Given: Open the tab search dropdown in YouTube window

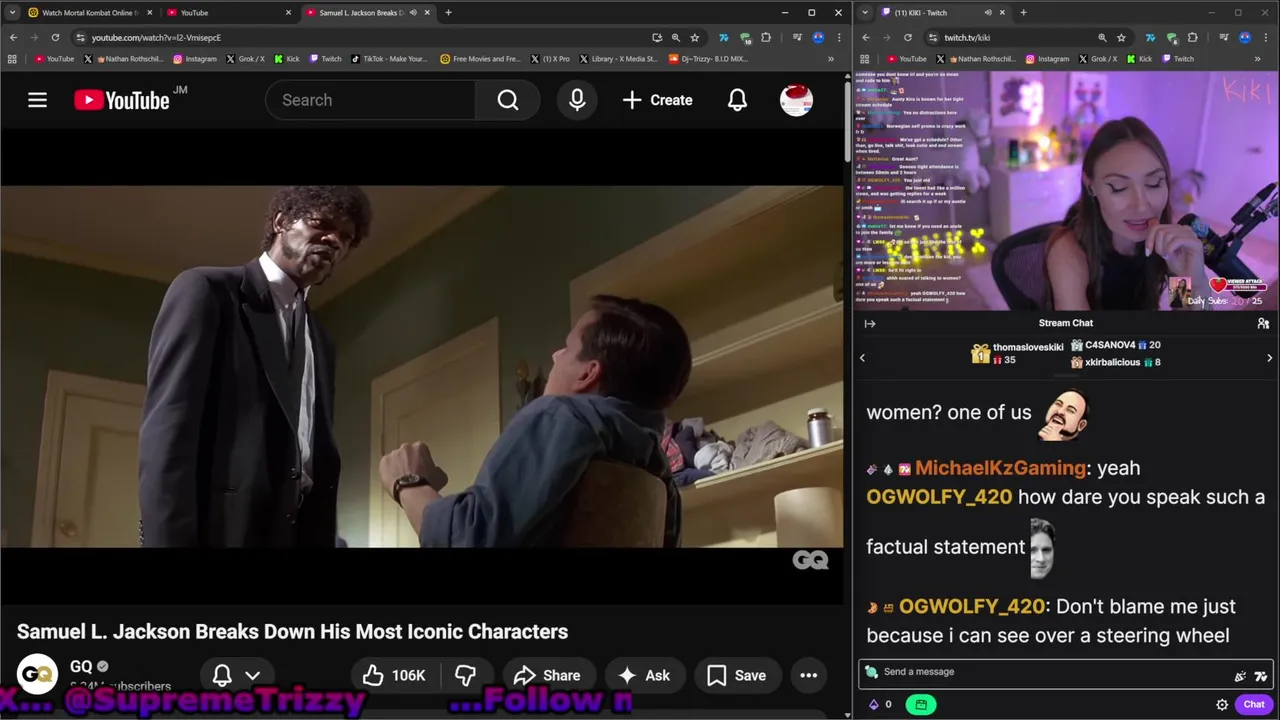Looking at the screenshot, I should [12, 13].
